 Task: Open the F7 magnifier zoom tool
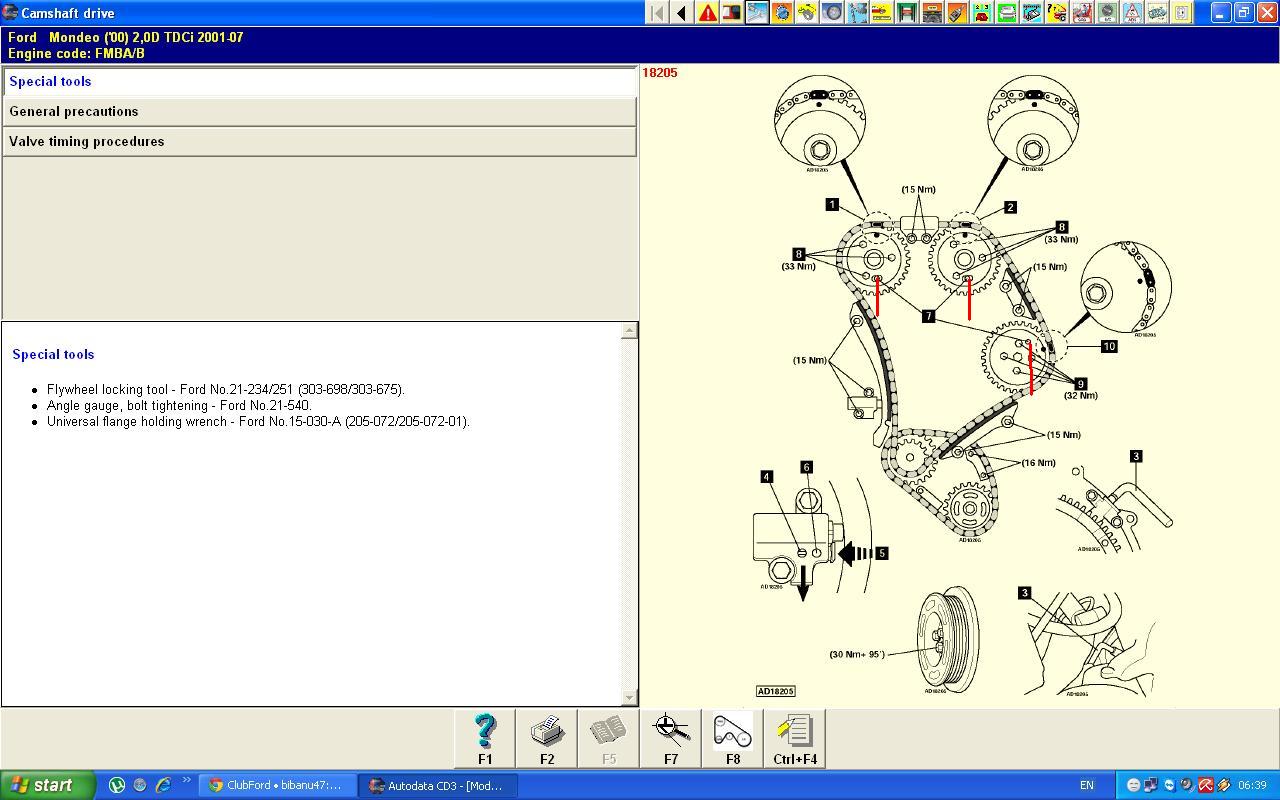tap(671, 738)
